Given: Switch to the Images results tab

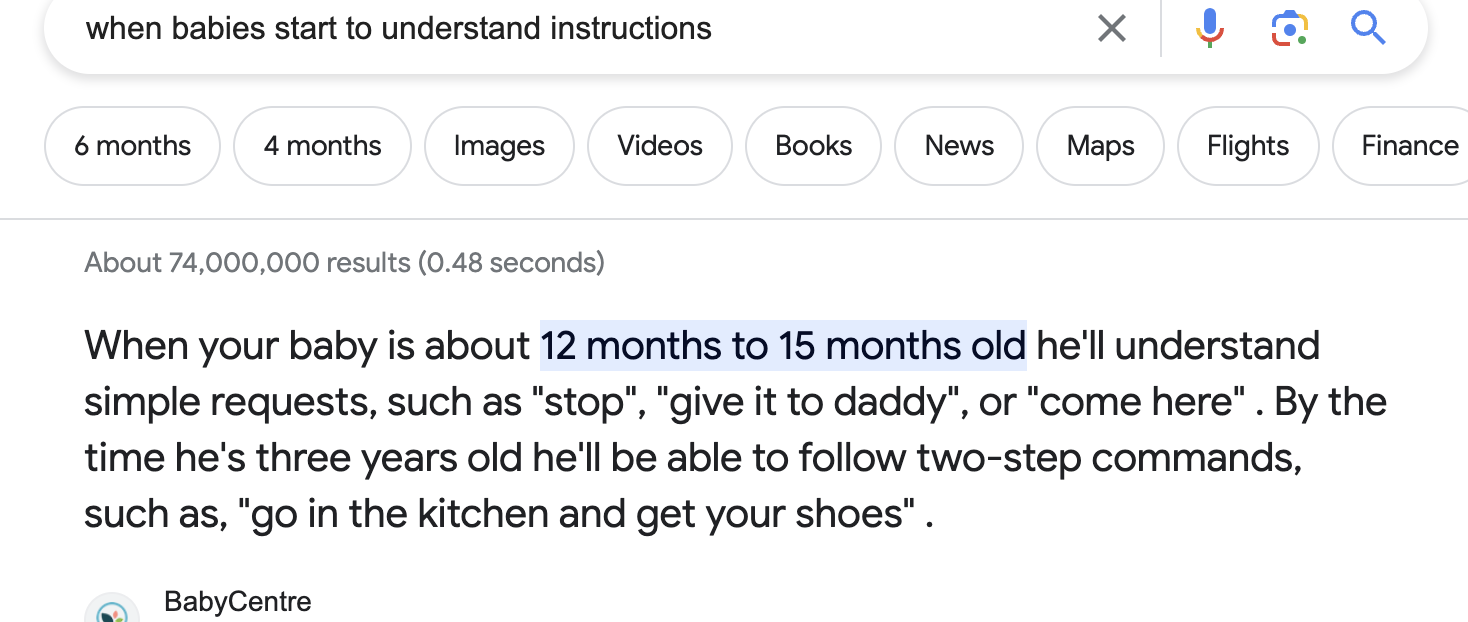Looking at the screenshot, I should click(499, 146).
